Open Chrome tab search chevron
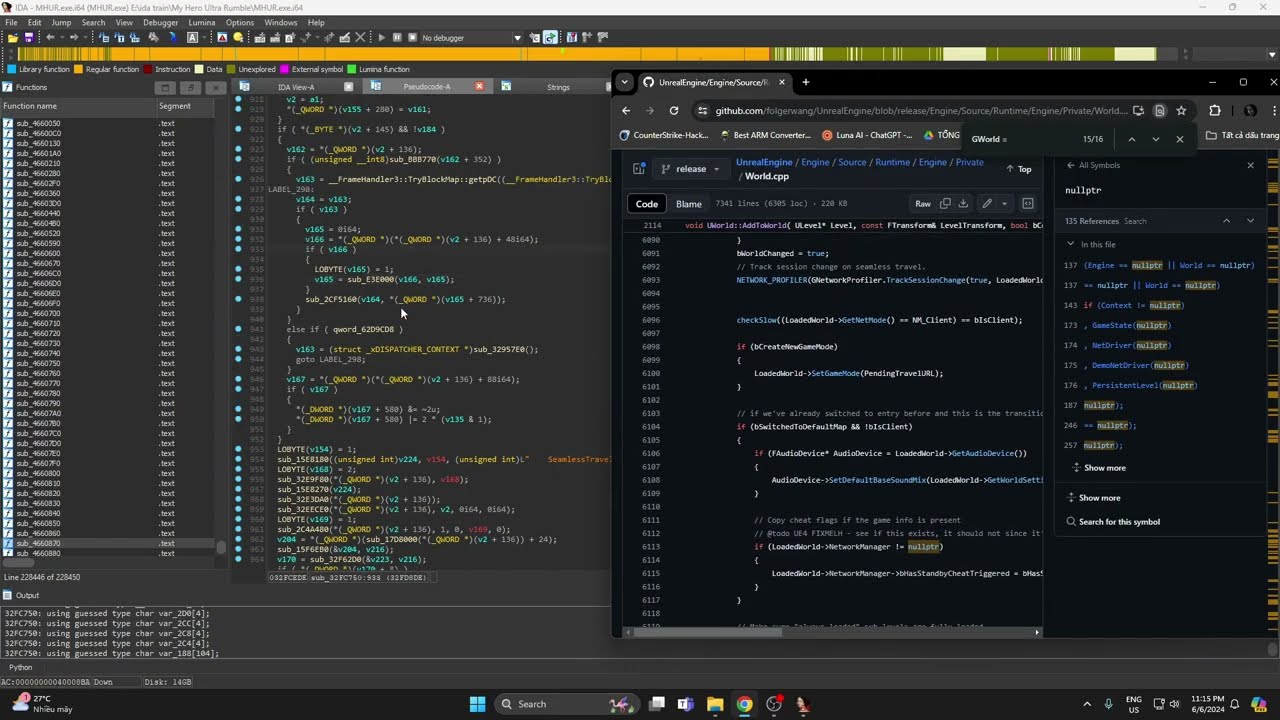 click(x=625, y=82)
